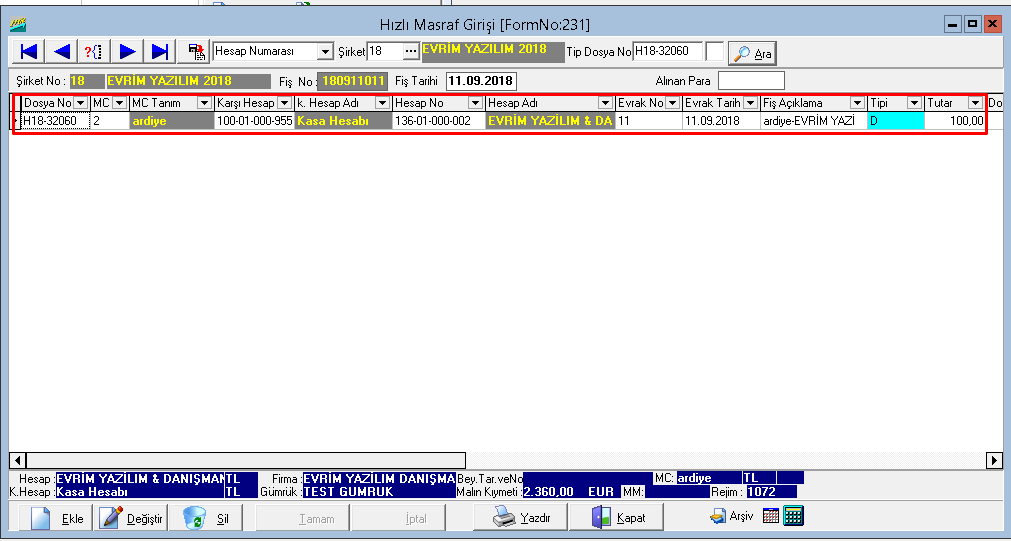1011x541 pixels.
Task: Open the Evrak No column filter dropdown
Action: coord(672,103)
